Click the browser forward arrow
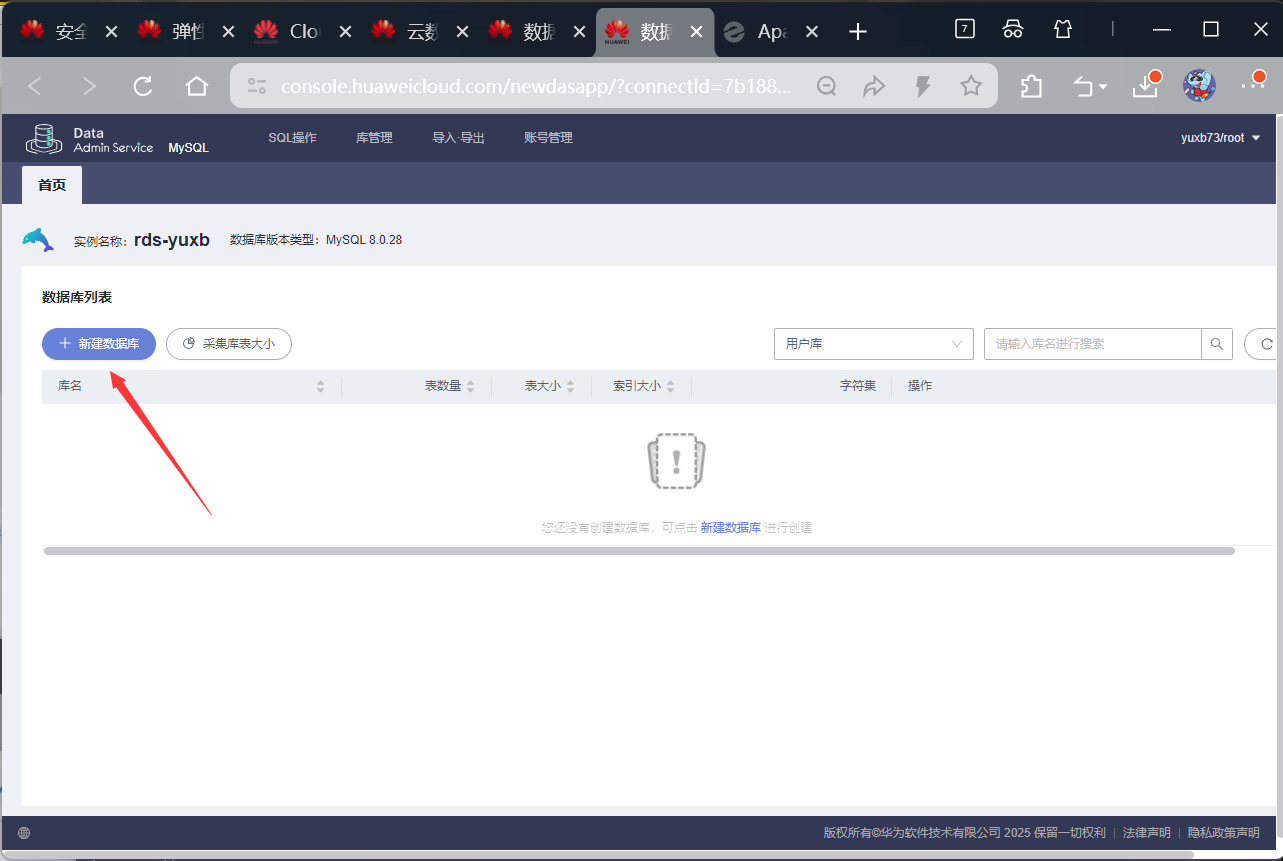The width and height of the screenshot is (1283, 861). coord(89,87)
